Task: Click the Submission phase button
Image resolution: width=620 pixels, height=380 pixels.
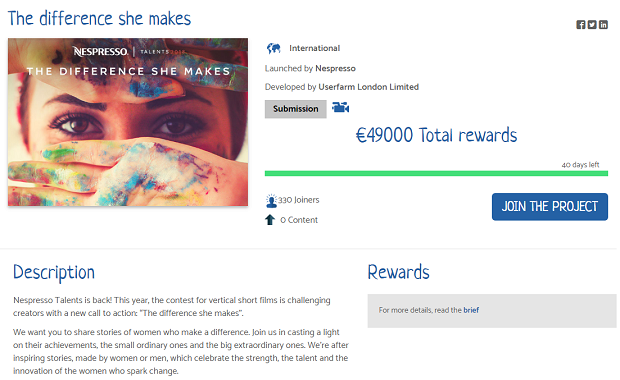Action: pyautogui.click(x=295, y=109)
